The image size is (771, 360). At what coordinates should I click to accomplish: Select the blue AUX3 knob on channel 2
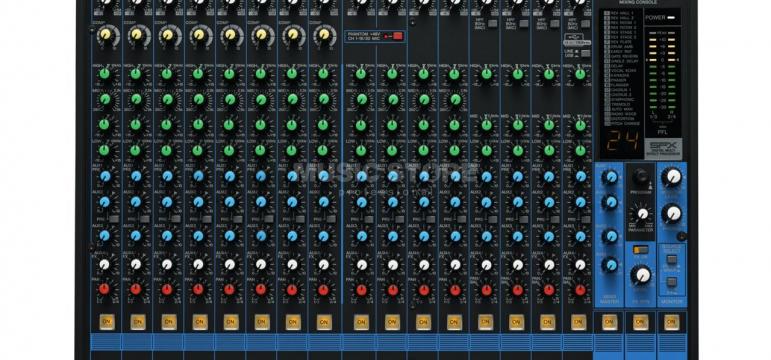(136, 236)
